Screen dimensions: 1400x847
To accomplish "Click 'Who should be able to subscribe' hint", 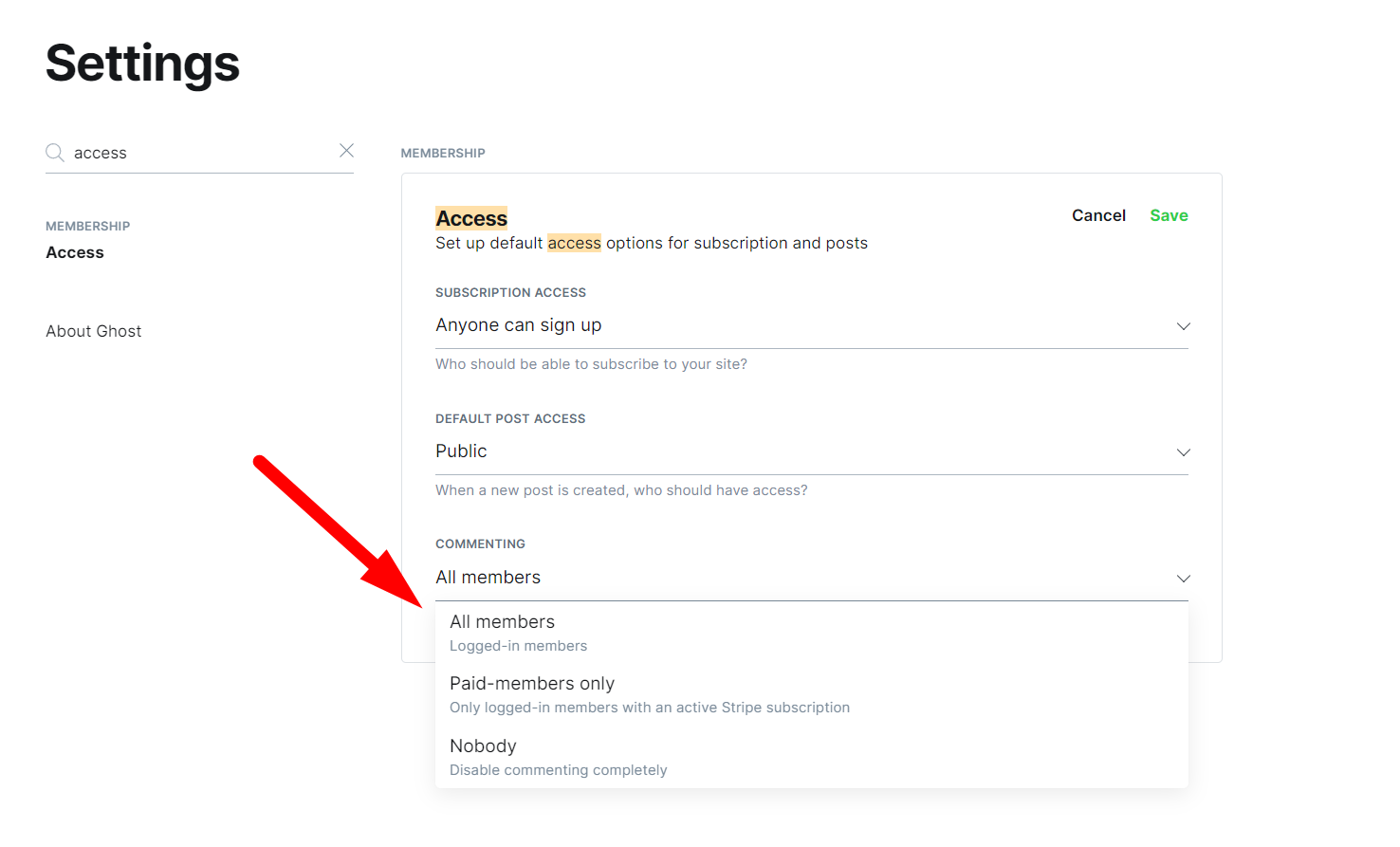I will point(591,364).
